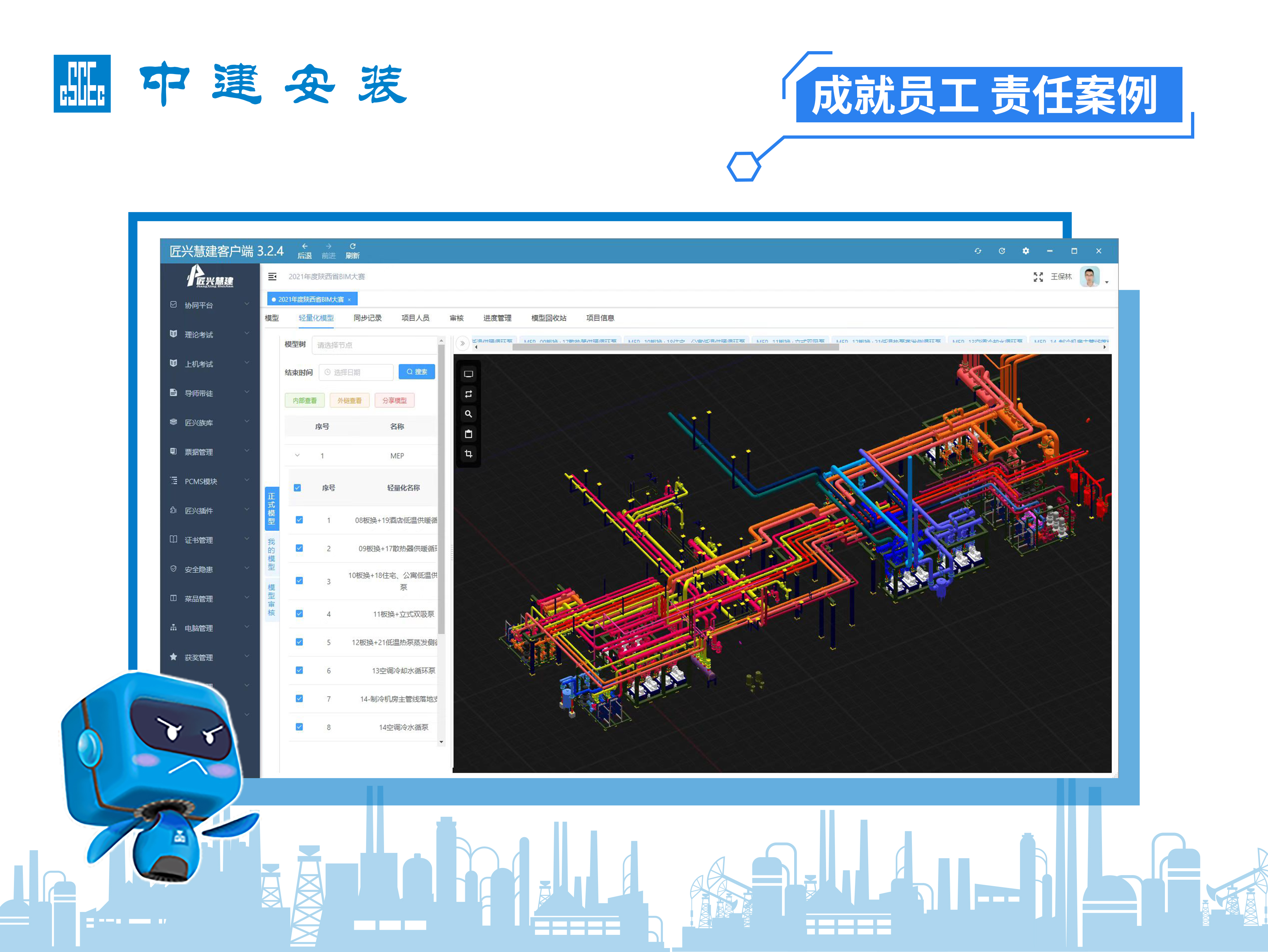
Task: Click the forward arrow labeled 前进
Action: click(329, 250)
